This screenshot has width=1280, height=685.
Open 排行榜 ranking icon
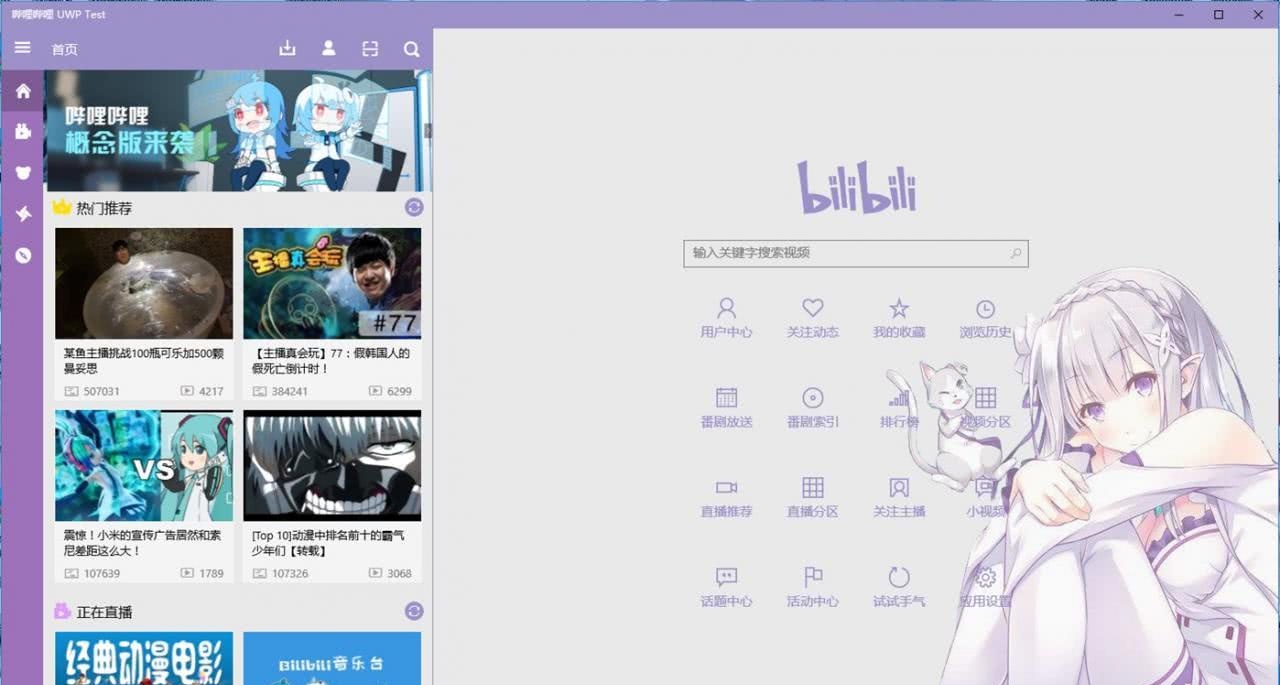coord(899,408)
